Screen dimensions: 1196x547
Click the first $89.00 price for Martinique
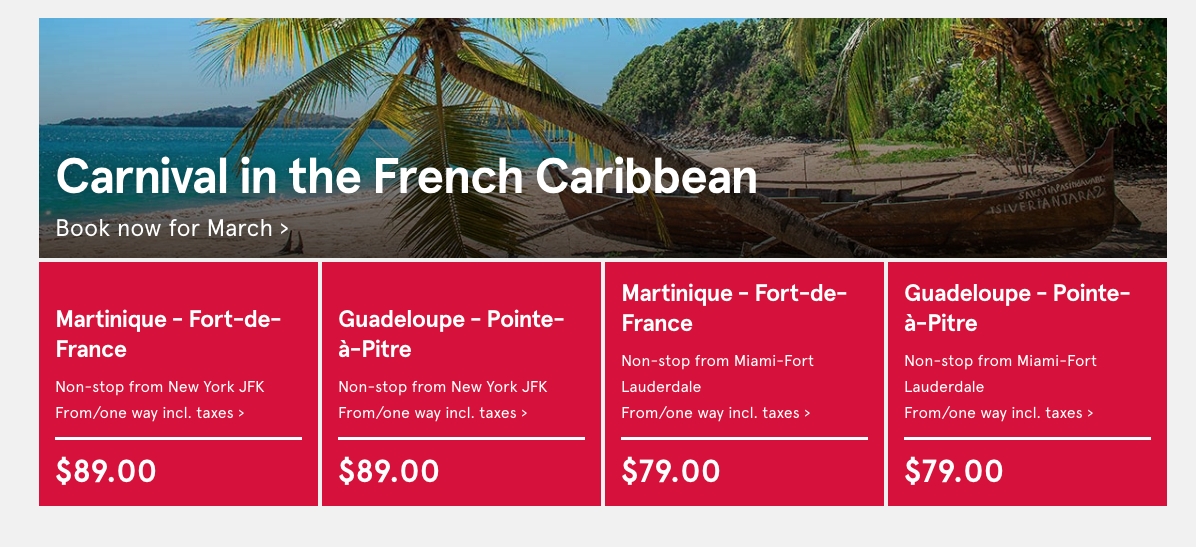pyautogui.click(x=106, y=471)
